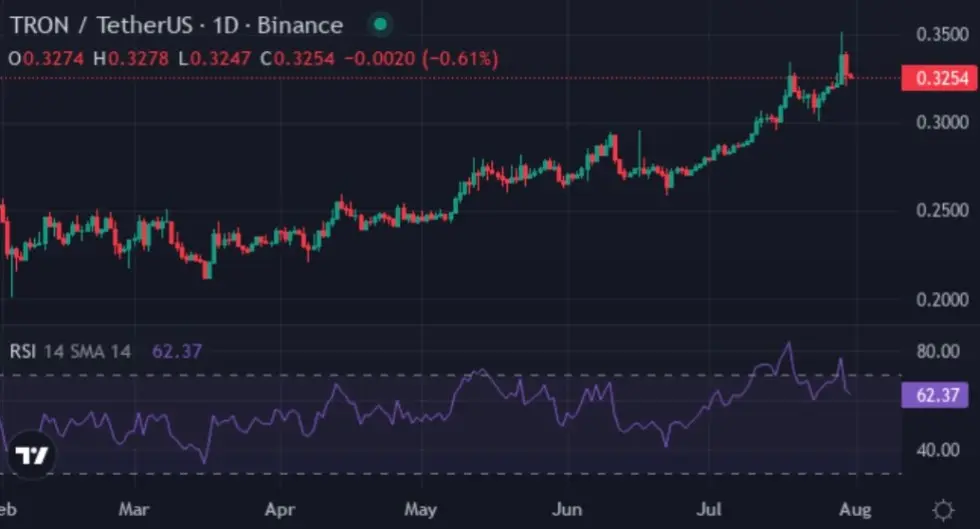Click the Jun label on time axis
This screenshot has height=529, width=980.
pyautogui.click(x=567, y=510)
